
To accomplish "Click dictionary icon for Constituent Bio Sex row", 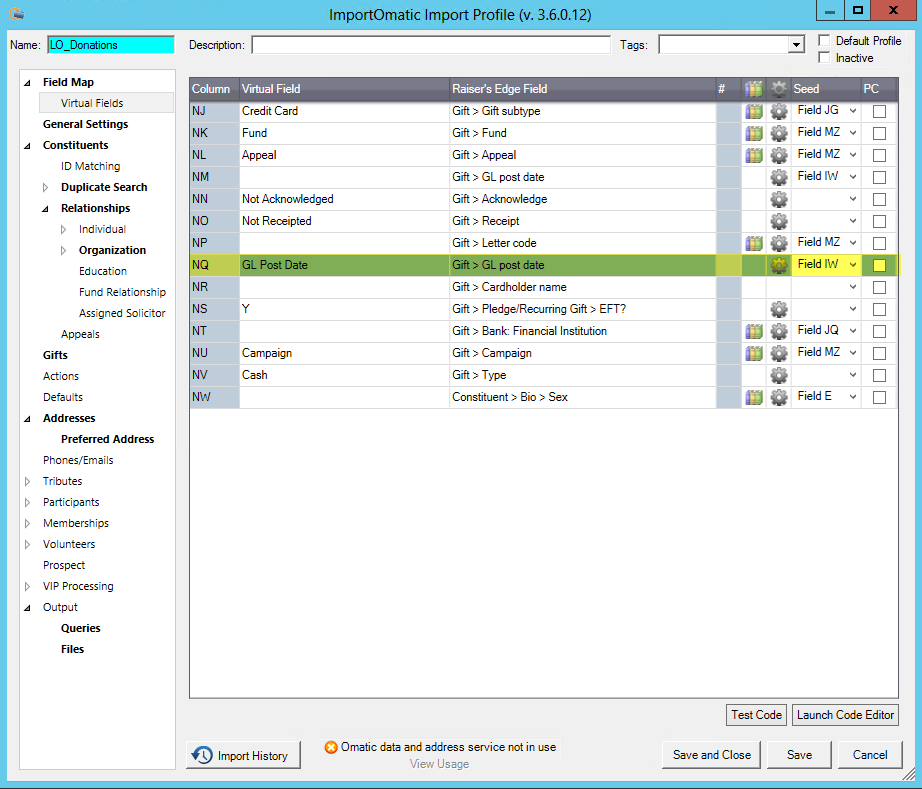I will 753,397.
